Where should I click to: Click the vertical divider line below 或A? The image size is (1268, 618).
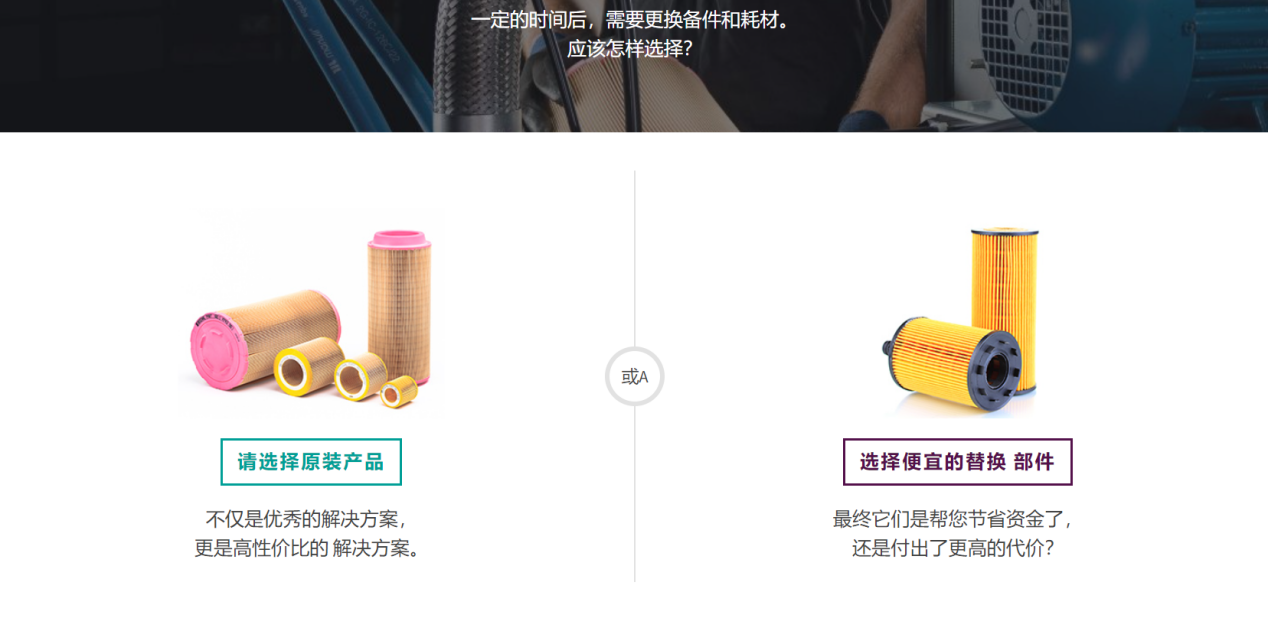(634, 494)
